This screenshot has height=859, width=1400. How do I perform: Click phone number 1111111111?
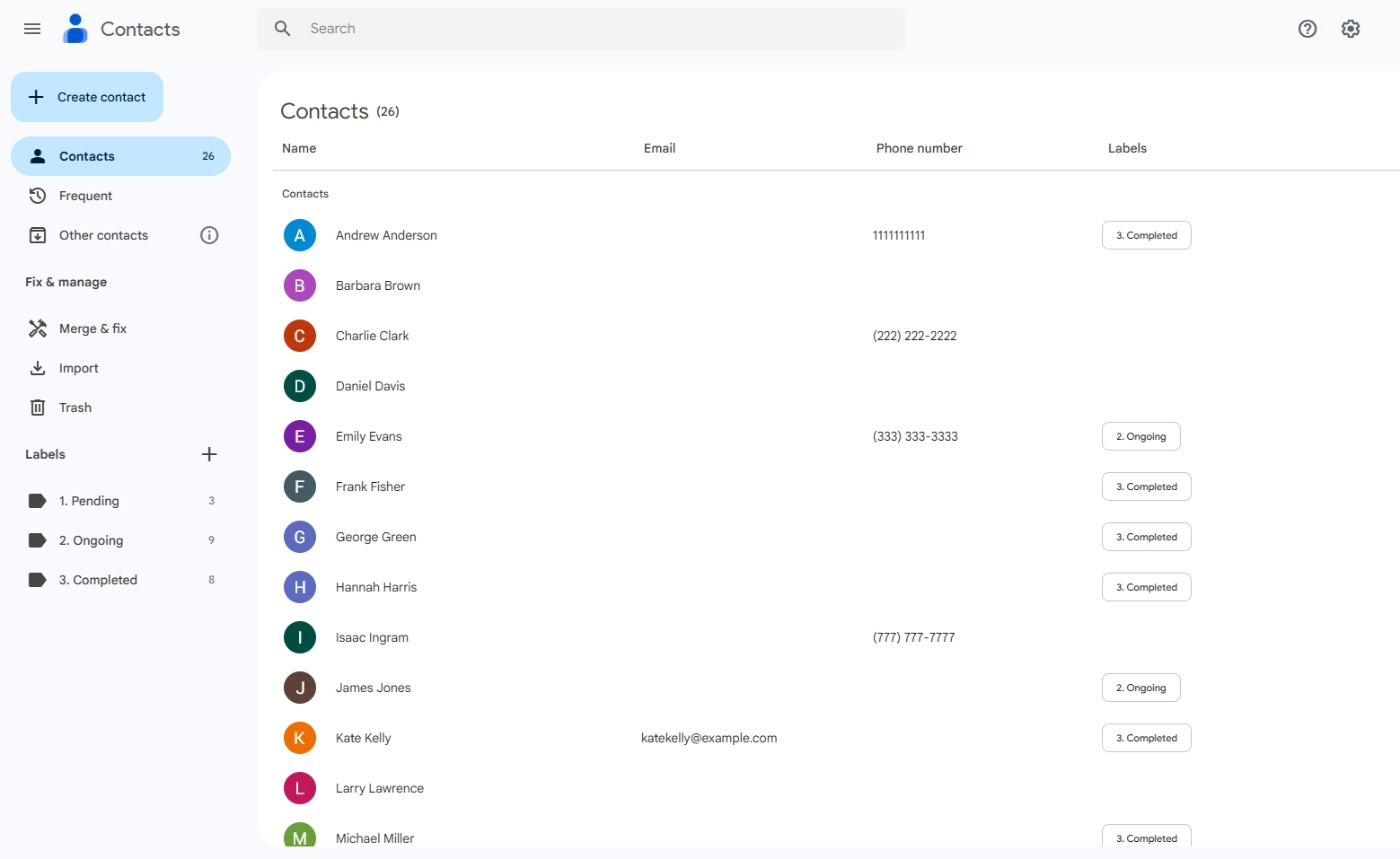tap(899, 235)
